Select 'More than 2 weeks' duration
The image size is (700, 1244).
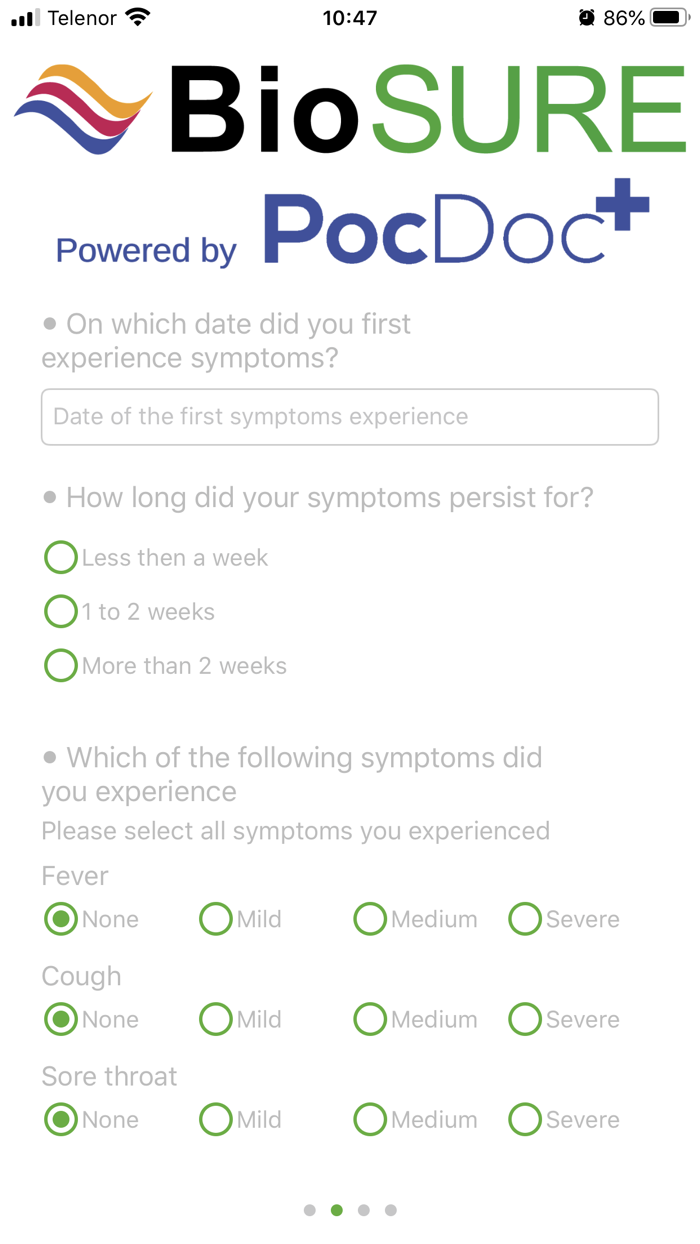[x=60, y=665]
